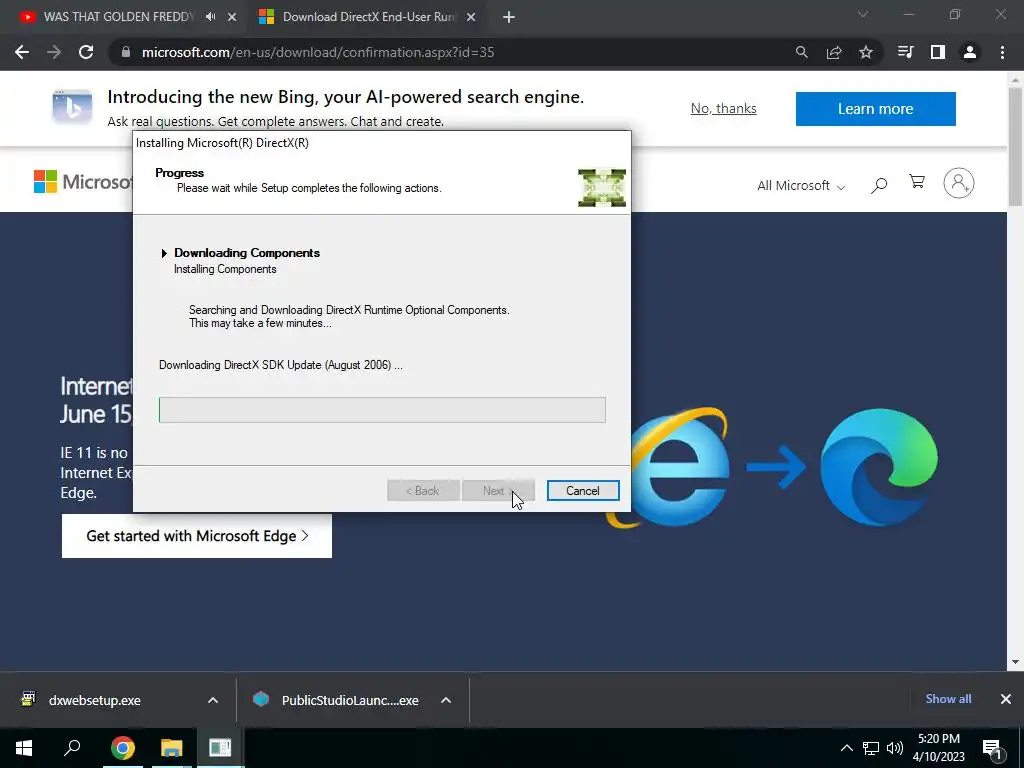Open File Explorer from taskbar
Screen dimensions: 1024x768
click(172, 748)
